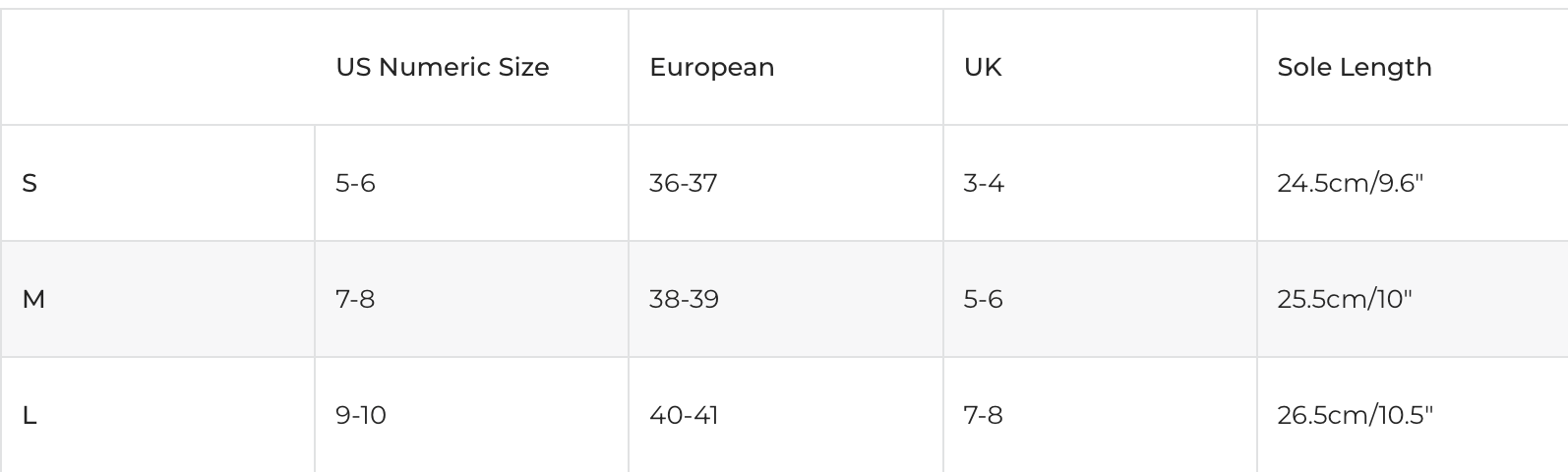The image size is (1568, 472).
Task: Click the European 40-41 cell
Action: (x=684, y=415)
